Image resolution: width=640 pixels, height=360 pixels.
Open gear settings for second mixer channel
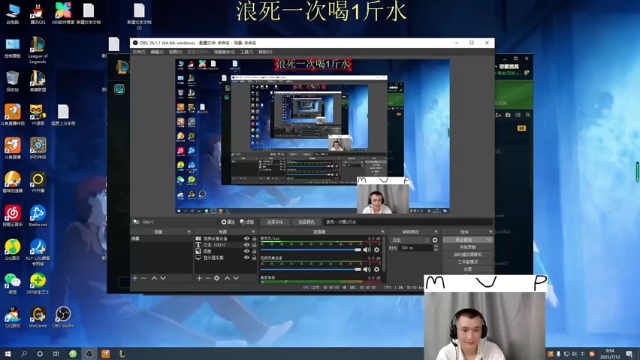(x=377, y=269)
